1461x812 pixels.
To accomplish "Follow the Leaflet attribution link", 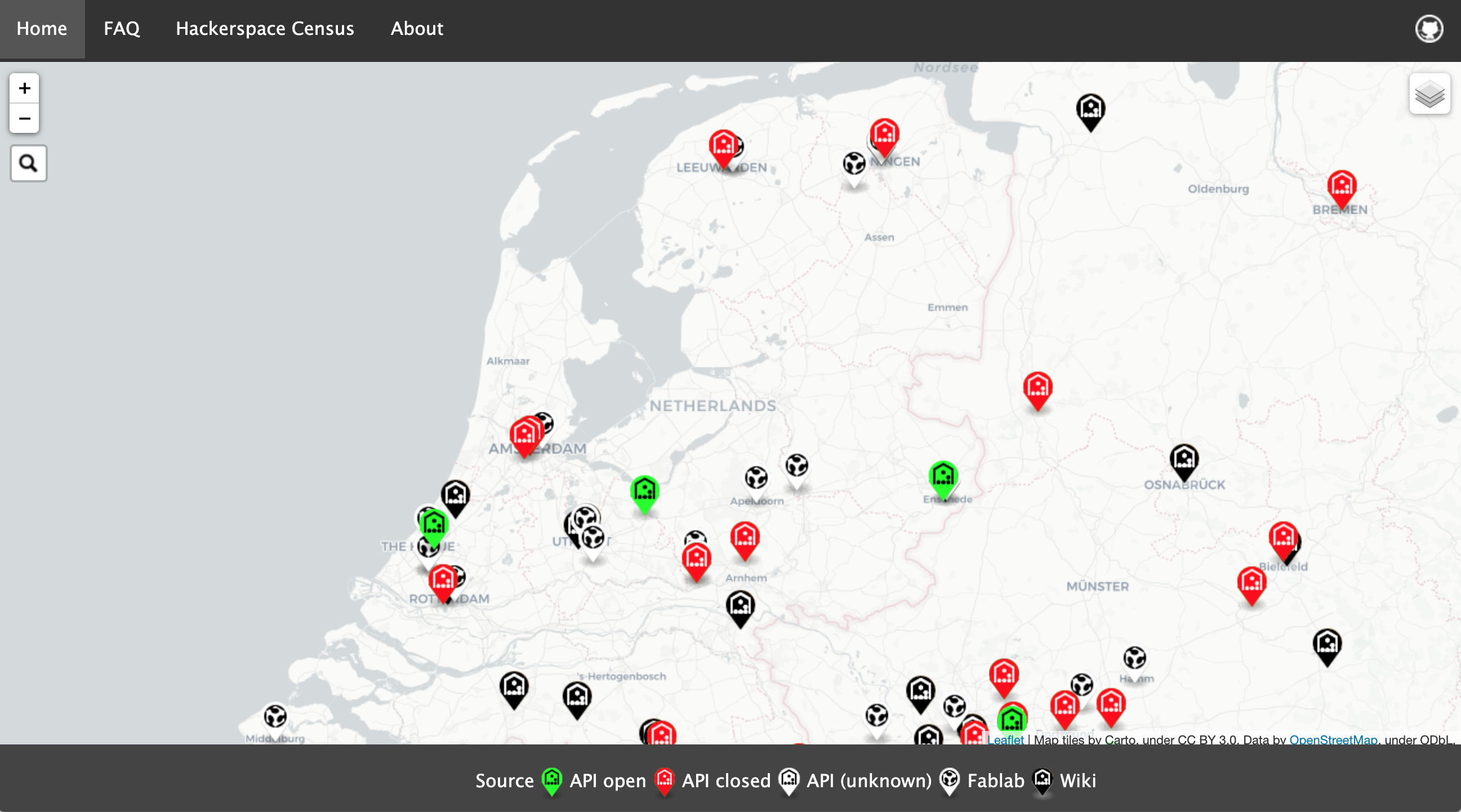I will click(1005, 739).
